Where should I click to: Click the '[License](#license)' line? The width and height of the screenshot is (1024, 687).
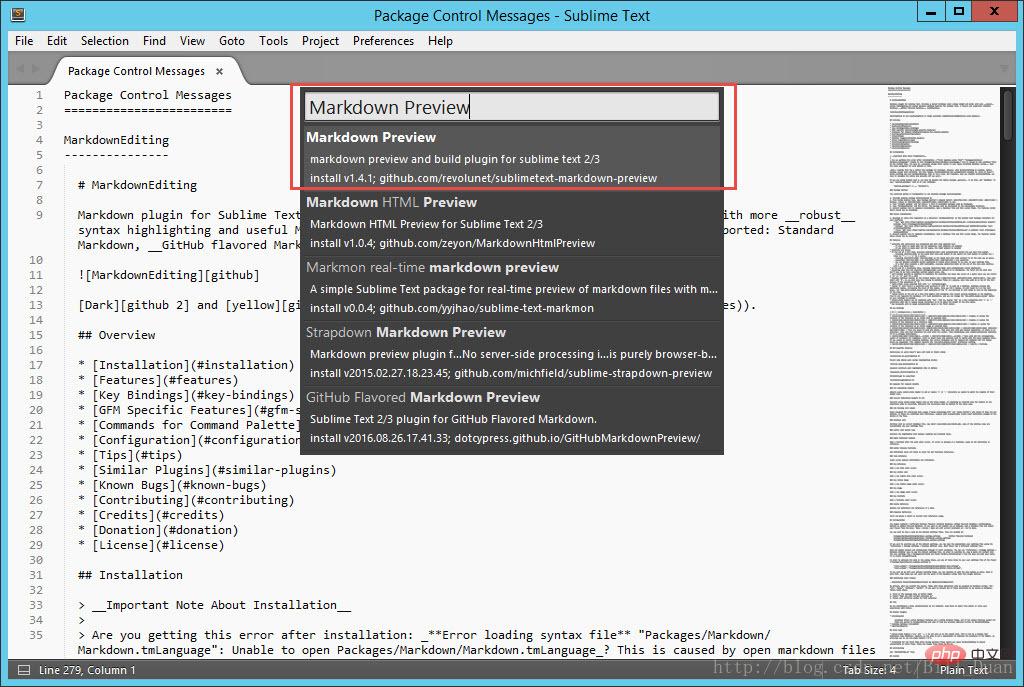click(x=151, y=545)
